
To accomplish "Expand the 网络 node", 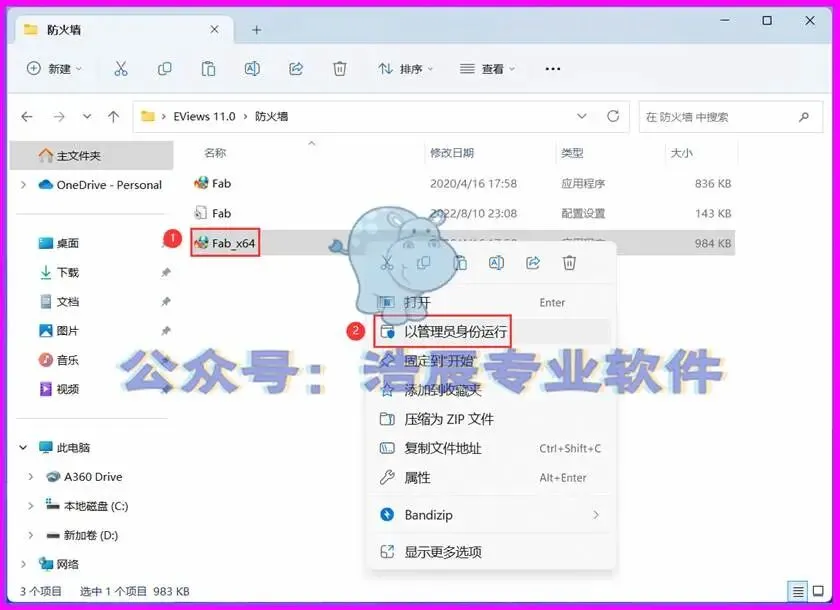I will [23, 564].
